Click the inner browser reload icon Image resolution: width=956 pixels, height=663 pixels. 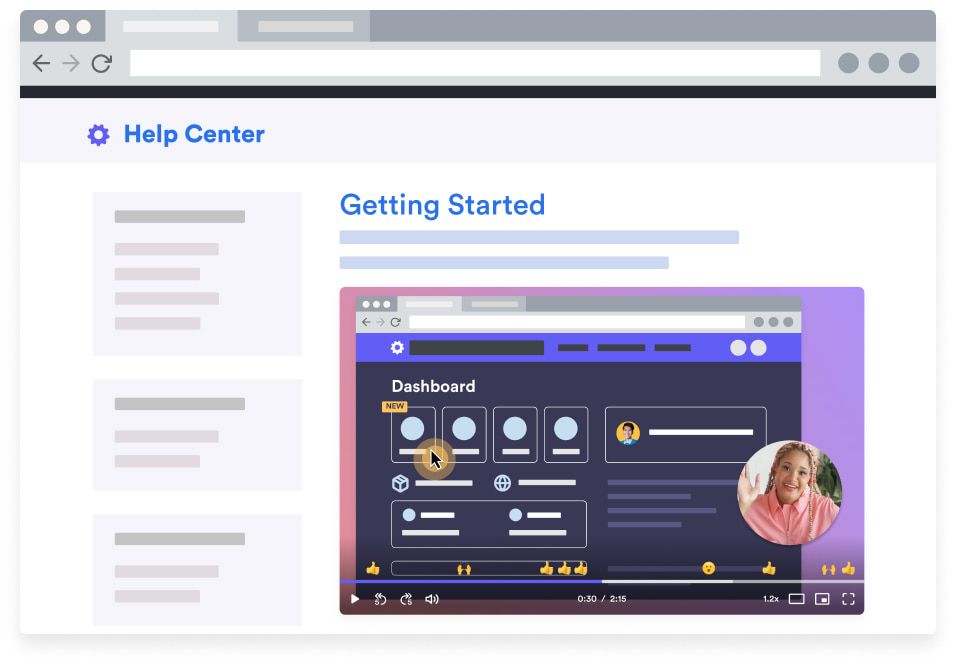coord(396,322)
